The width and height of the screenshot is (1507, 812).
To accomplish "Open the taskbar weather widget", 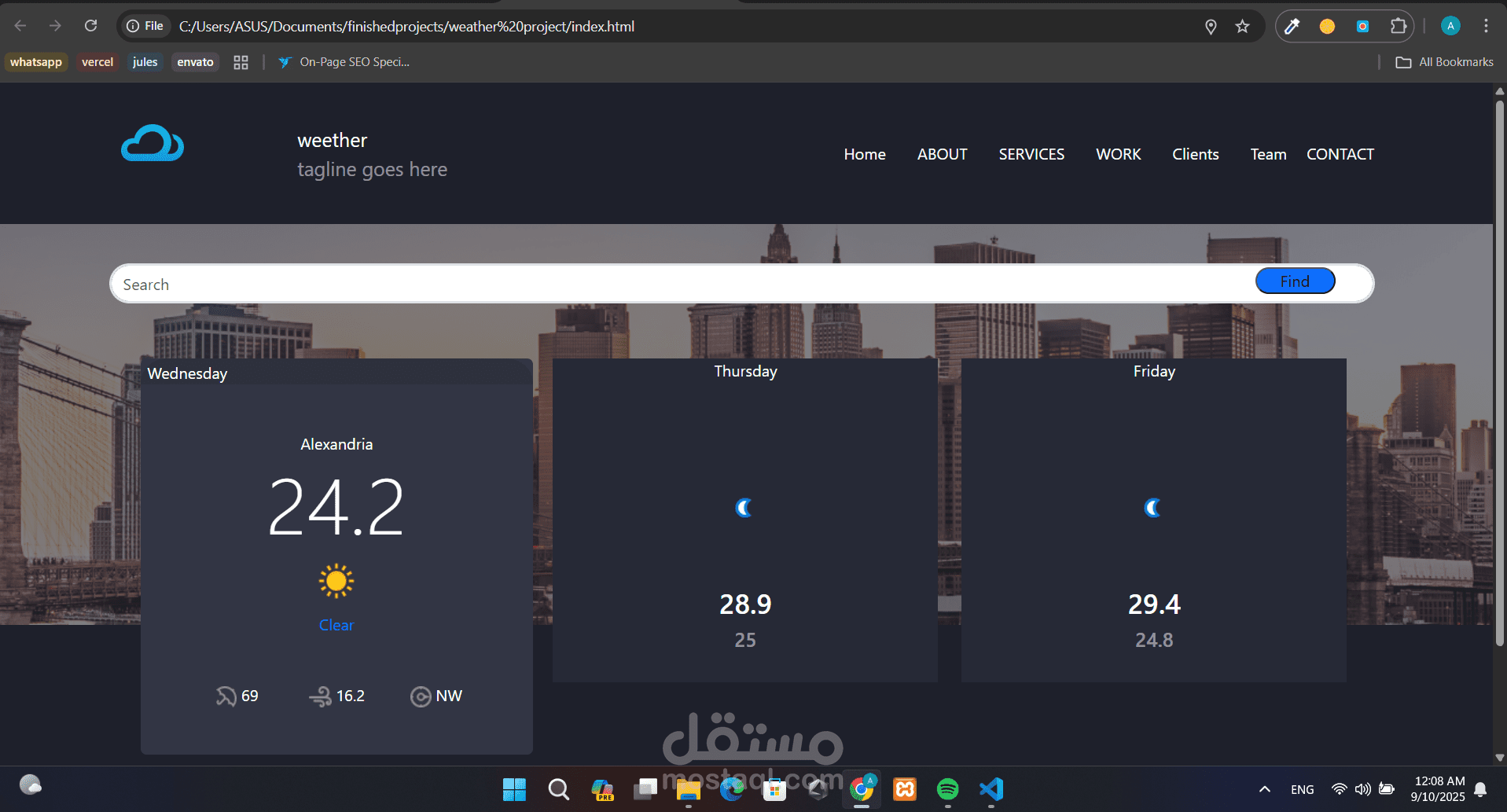I will [x=30, y=784].
